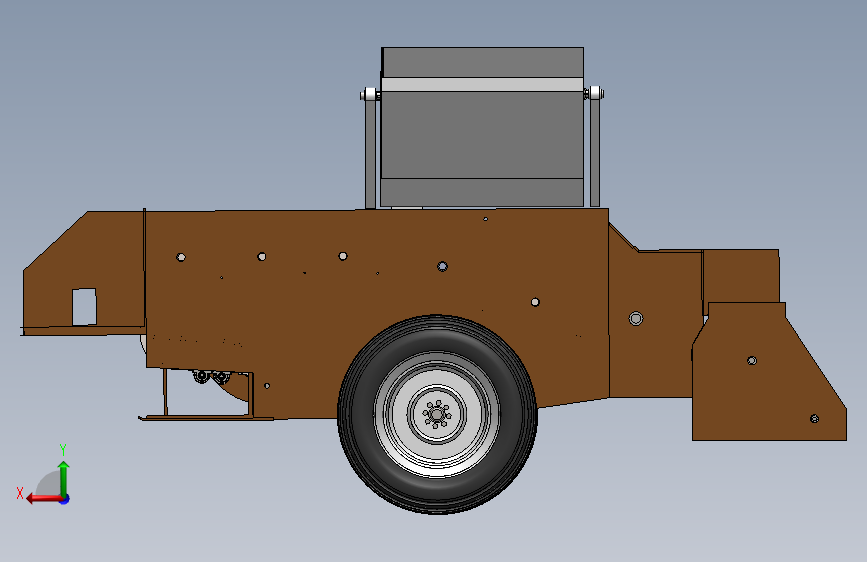
Task: Click the red X axis arrow of the triad
Action: tap(43, 498)
